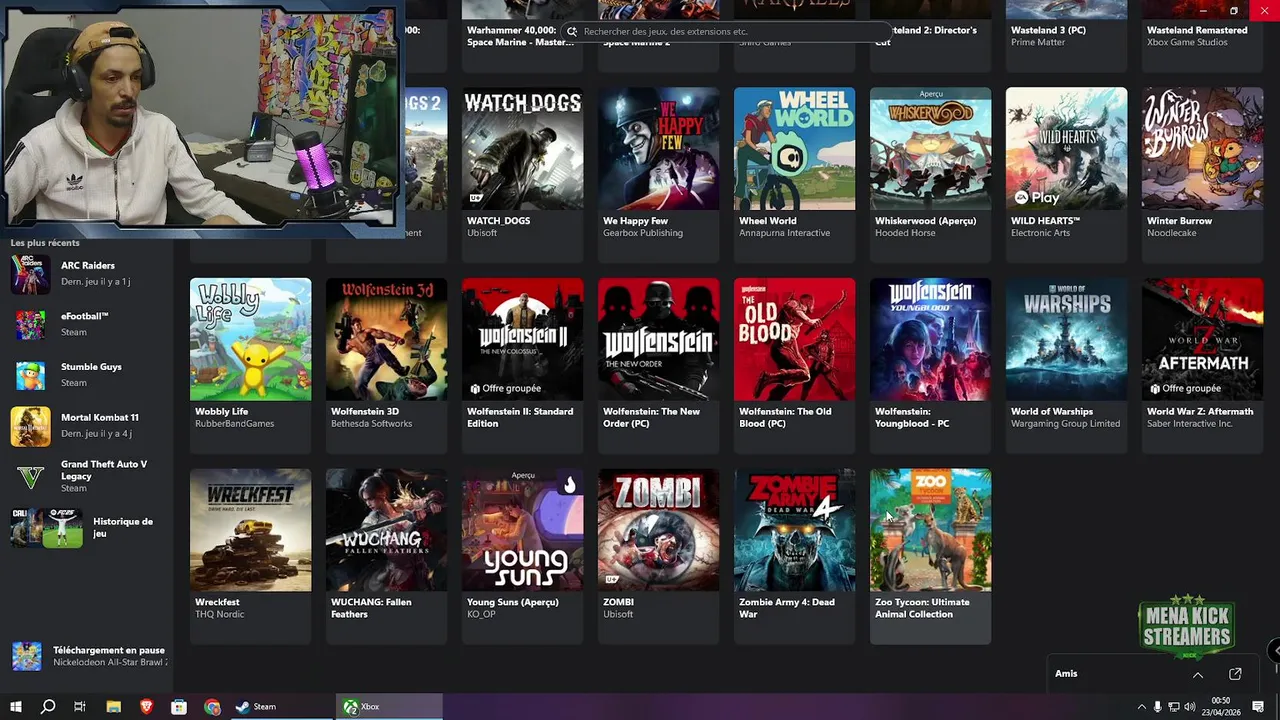This screenshot has width=1280, height=720.
Task: Open Whiskerwood (Aperçu) game cover
Action: pos(930,149)
